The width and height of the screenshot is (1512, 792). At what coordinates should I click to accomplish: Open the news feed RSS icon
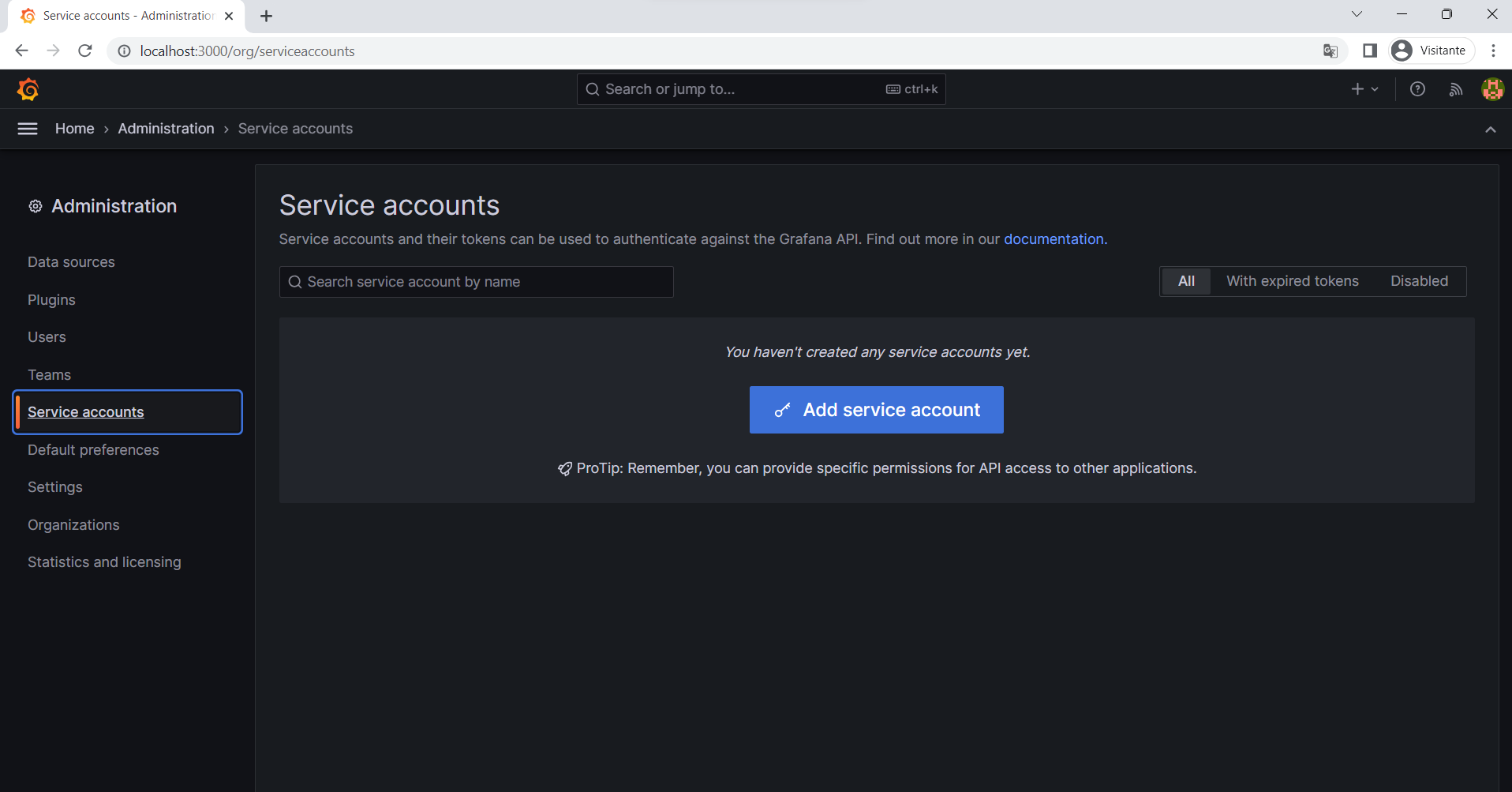[x=1456, y=89]
